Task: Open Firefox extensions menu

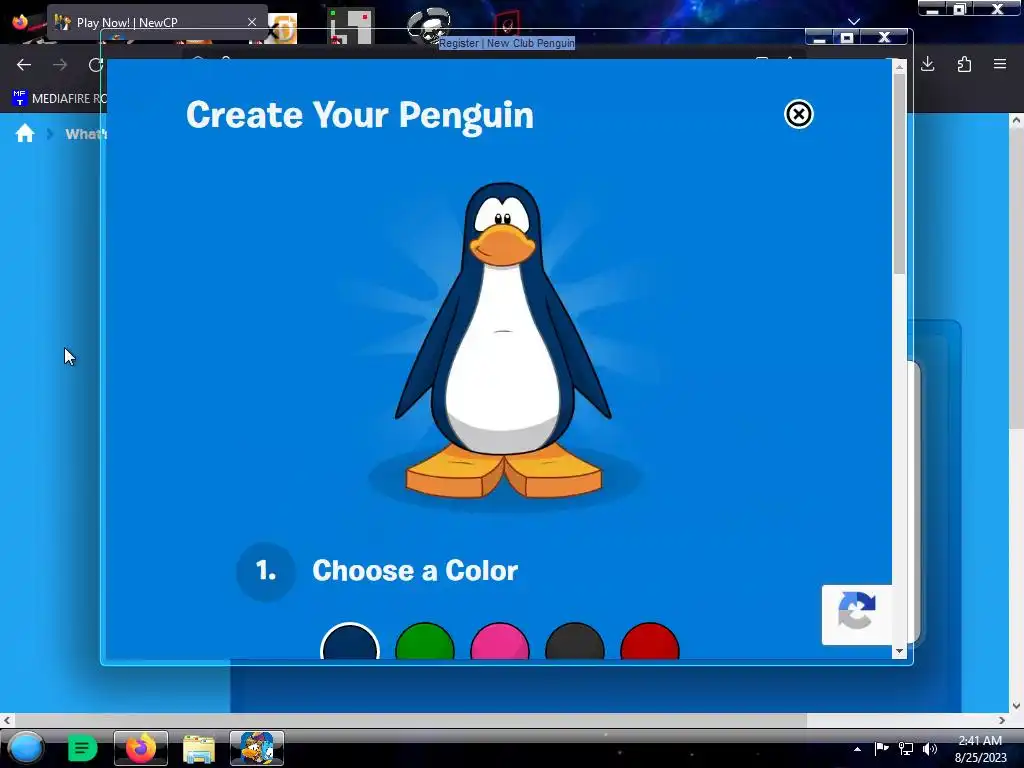Action: tap(964, 64)
